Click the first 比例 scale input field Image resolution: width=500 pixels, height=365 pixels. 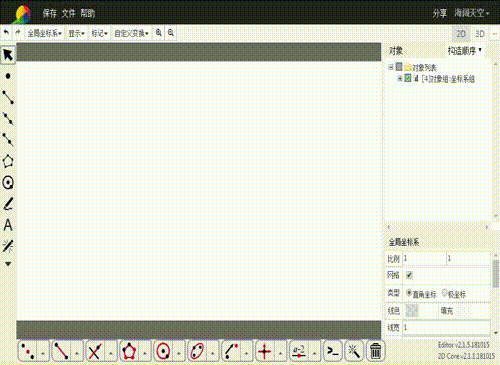click(424, 258)
